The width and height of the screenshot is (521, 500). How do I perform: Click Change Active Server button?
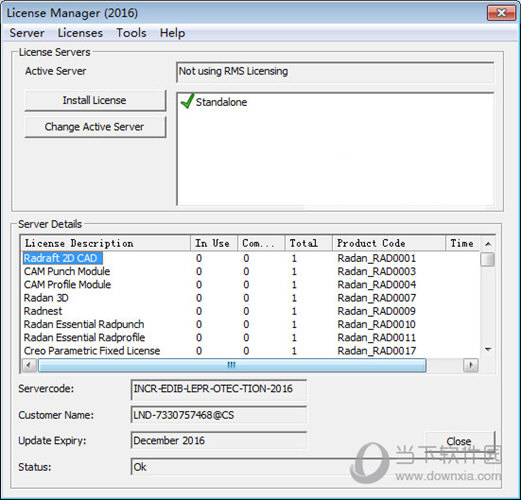coord(95,127)
